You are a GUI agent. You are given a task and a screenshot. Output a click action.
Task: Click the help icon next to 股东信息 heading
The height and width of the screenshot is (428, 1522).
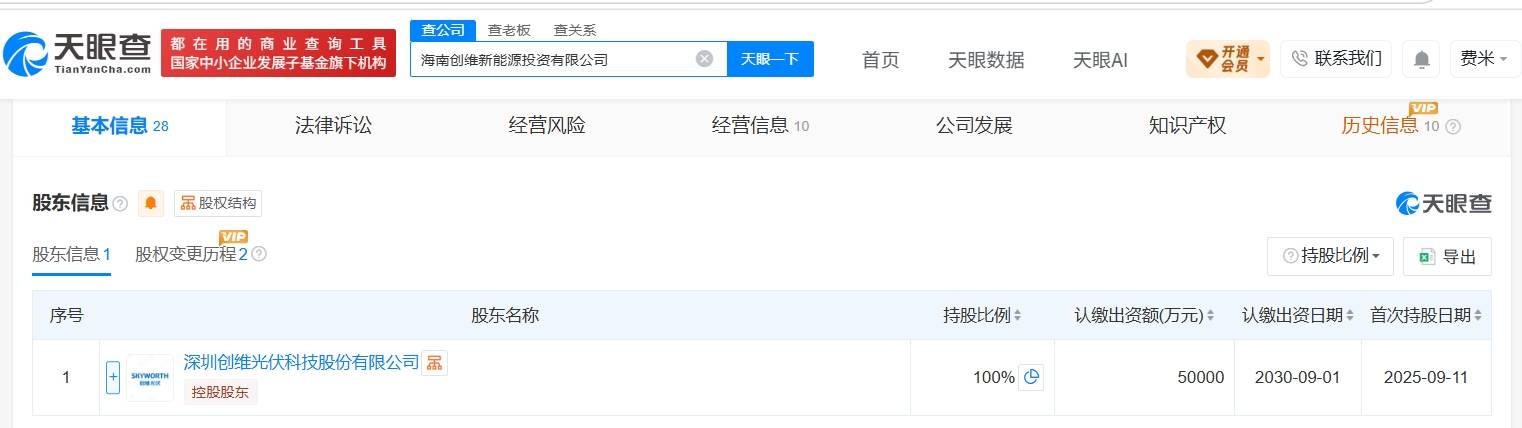coord(120,204)
